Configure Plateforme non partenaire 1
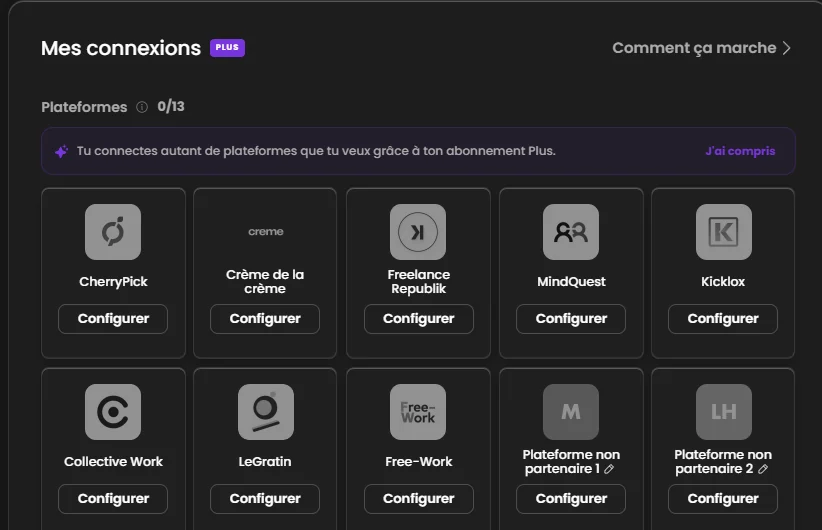The width and height of the screenshot is (822, 530). [x=571, y=499]
